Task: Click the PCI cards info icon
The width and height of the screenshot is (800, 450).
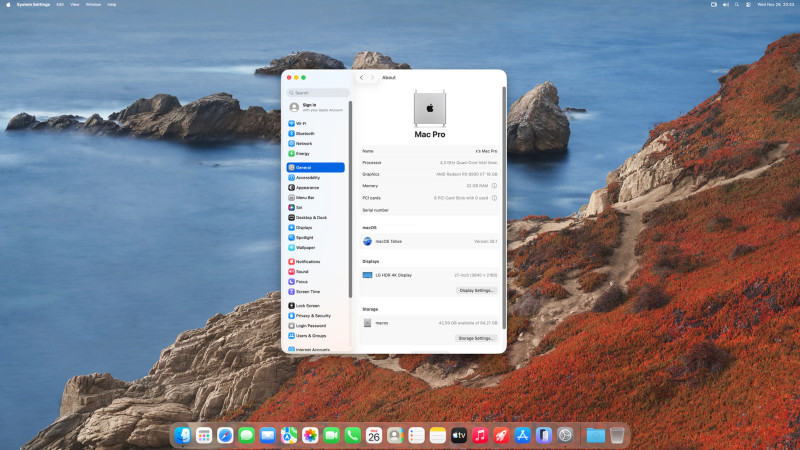Action: (494, 198)
